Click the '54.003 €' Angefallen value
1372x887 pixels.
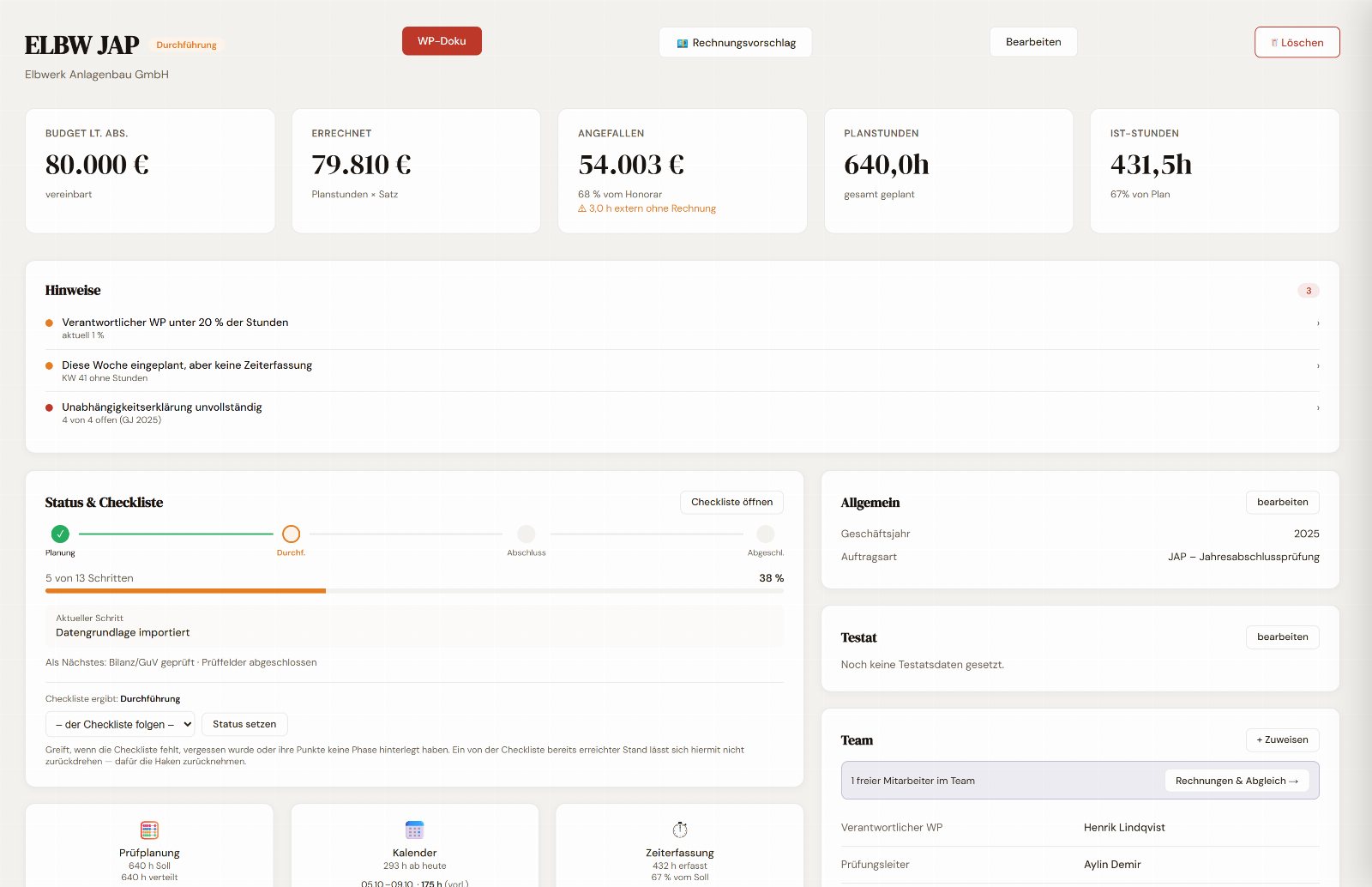(x=631, y=164)
